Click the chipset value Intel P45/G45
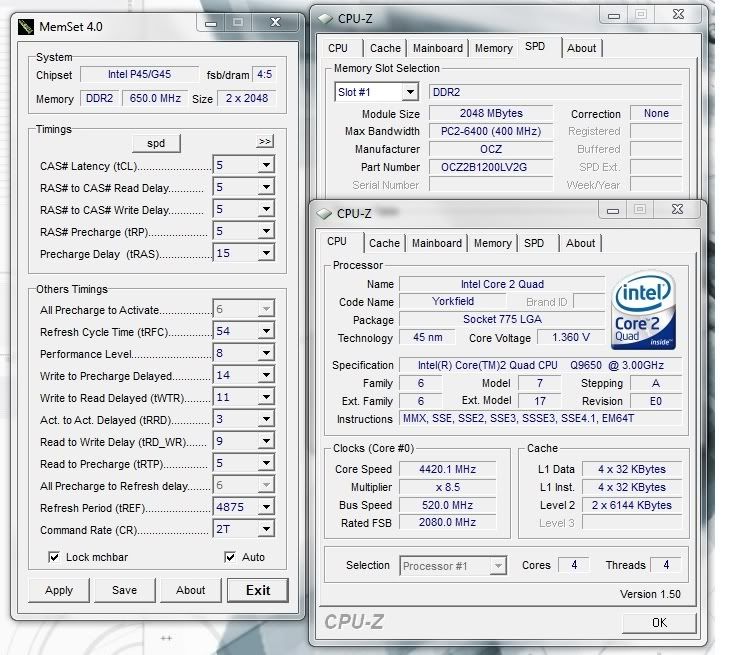The image size is (747, 655). pos(139,74)
